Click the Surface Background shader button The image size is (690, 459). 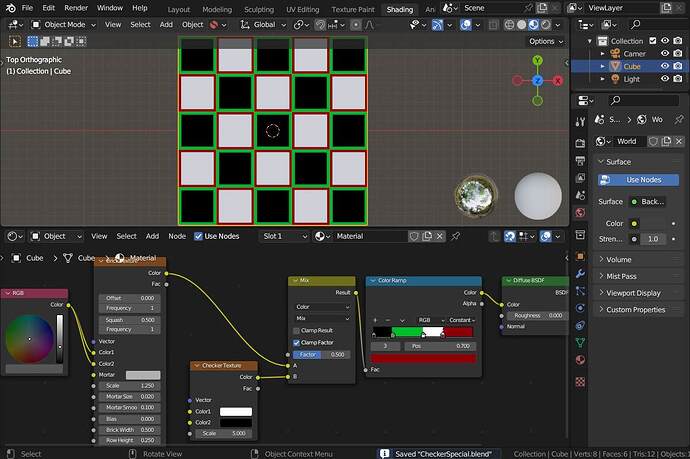[x=648, y=202]
